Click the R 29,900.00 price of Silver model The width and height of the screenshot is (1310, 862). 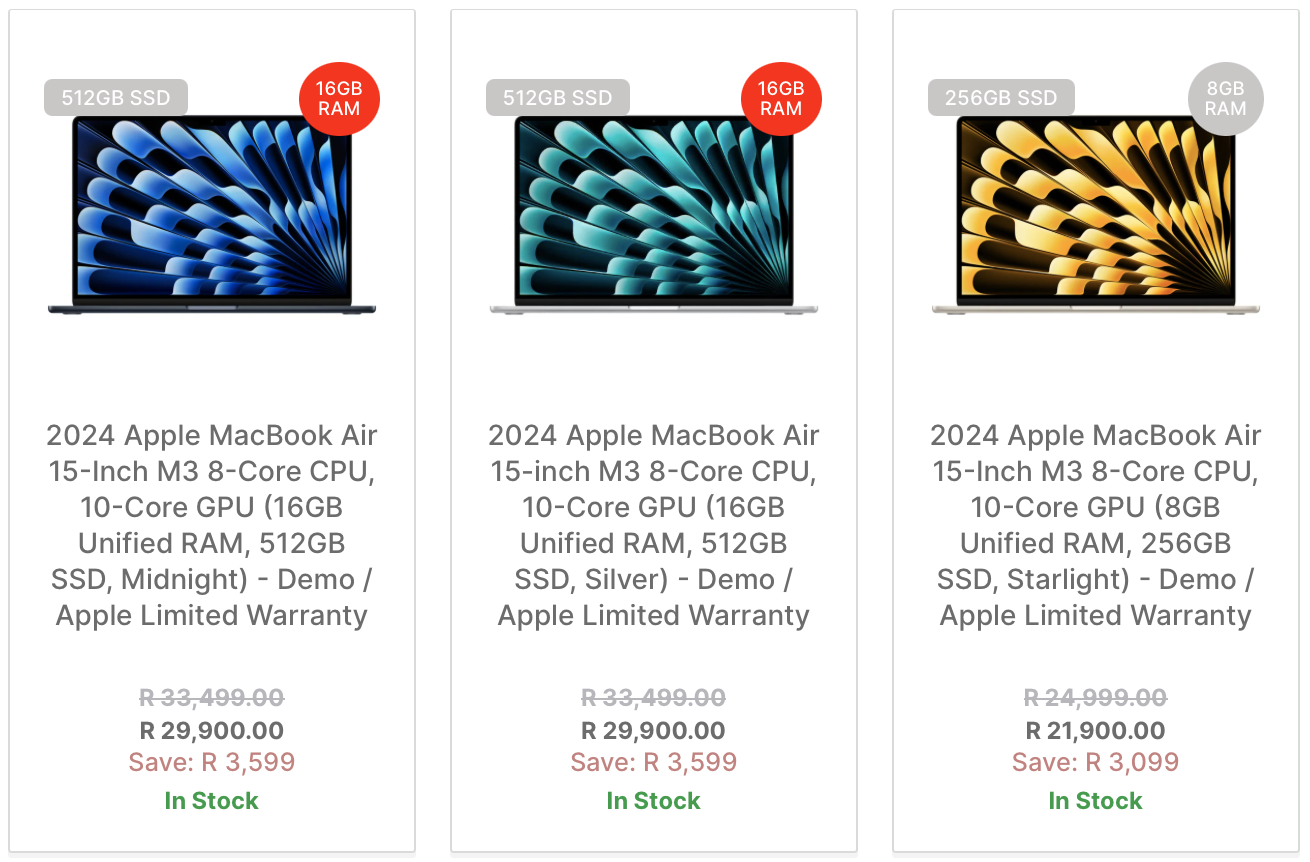point(654,731)
